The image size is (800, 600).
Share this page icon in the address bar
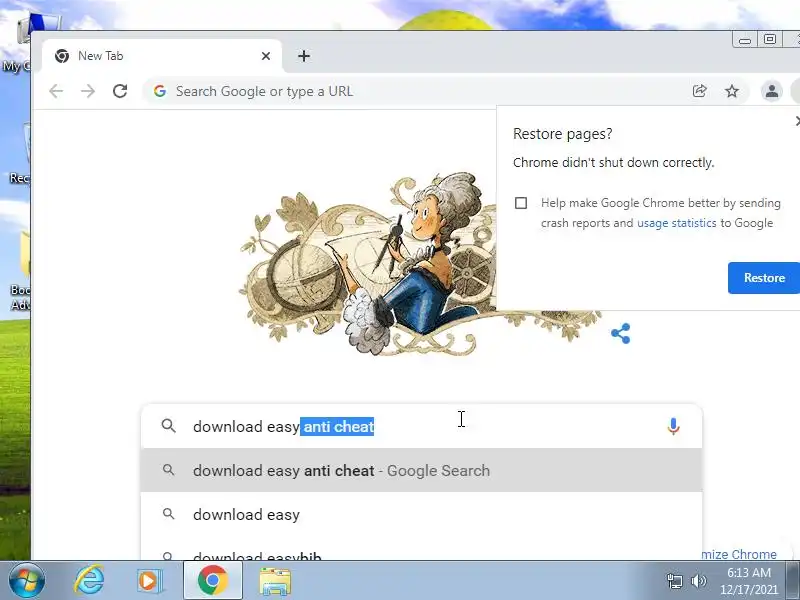click(x=699, y=91)
